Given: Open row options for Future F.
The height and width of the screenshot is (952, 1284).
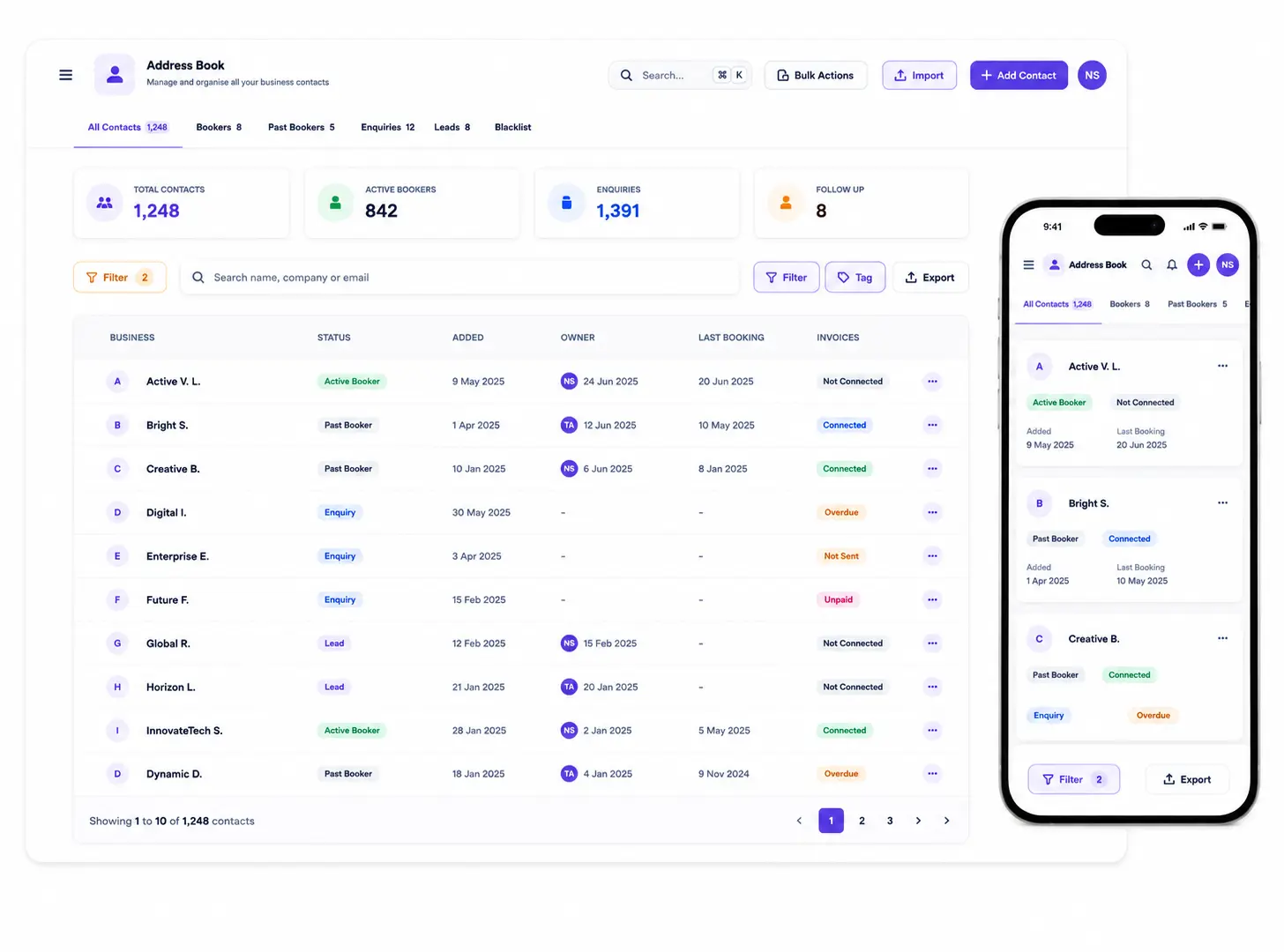Looking at the screenshot, I should click(932, 599).
